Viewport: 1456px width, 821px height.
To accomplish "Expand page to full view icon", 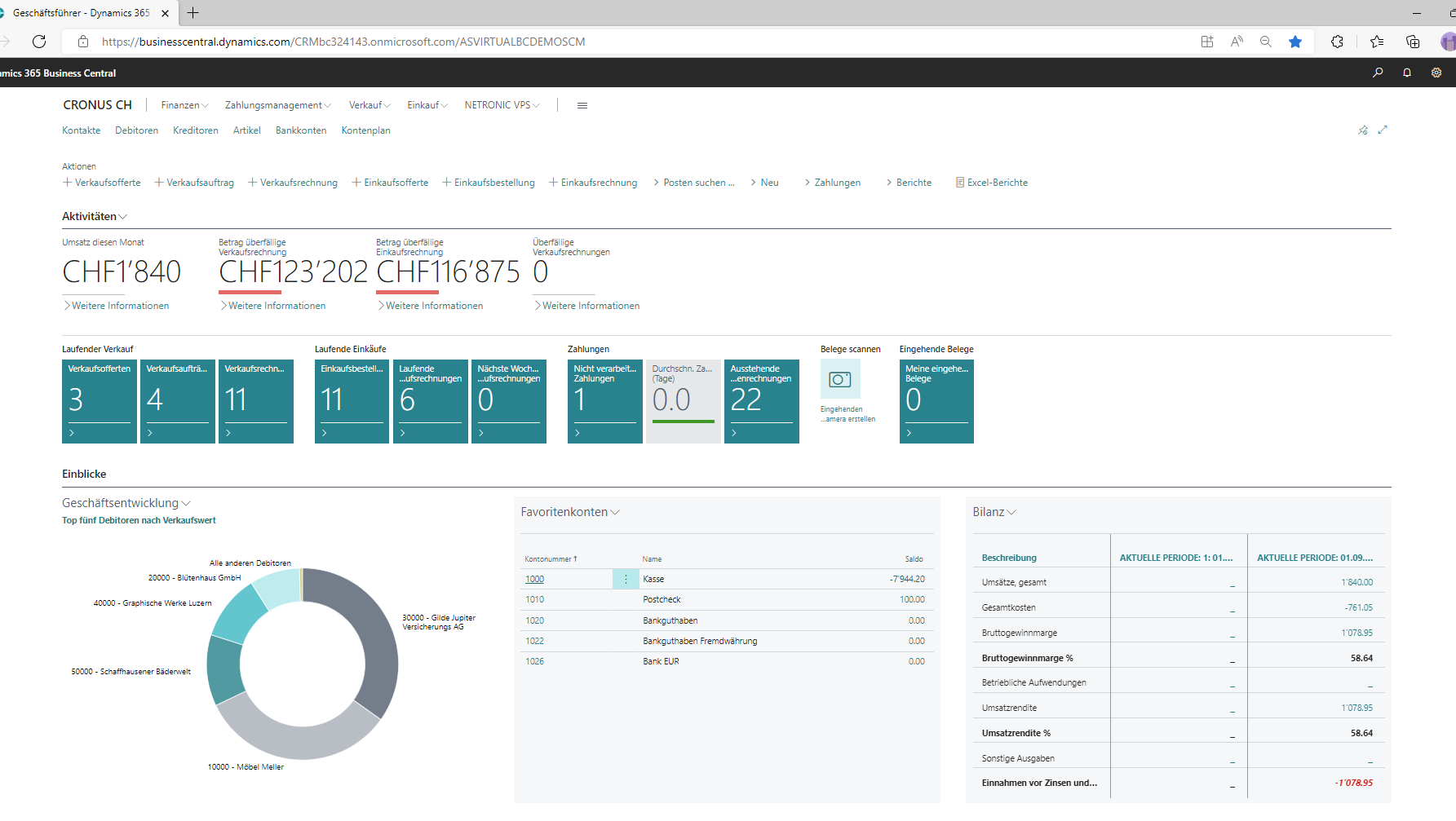I will (1383, 130).
